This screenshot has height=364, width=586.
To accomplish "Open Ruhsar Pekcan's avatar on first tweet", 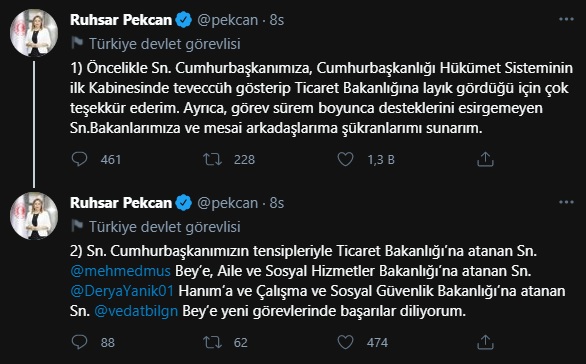I will [34, 33].
